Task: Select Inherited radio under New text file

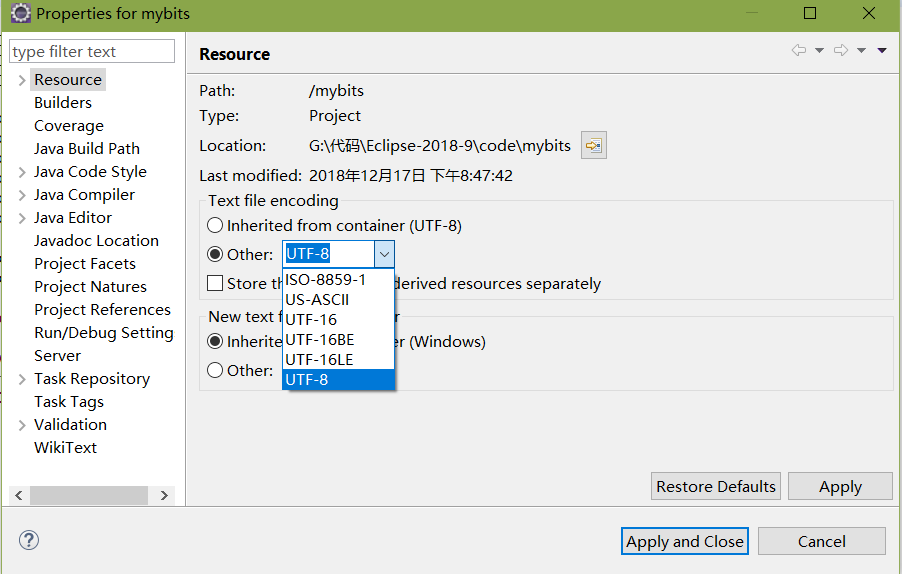Action: 215,342
